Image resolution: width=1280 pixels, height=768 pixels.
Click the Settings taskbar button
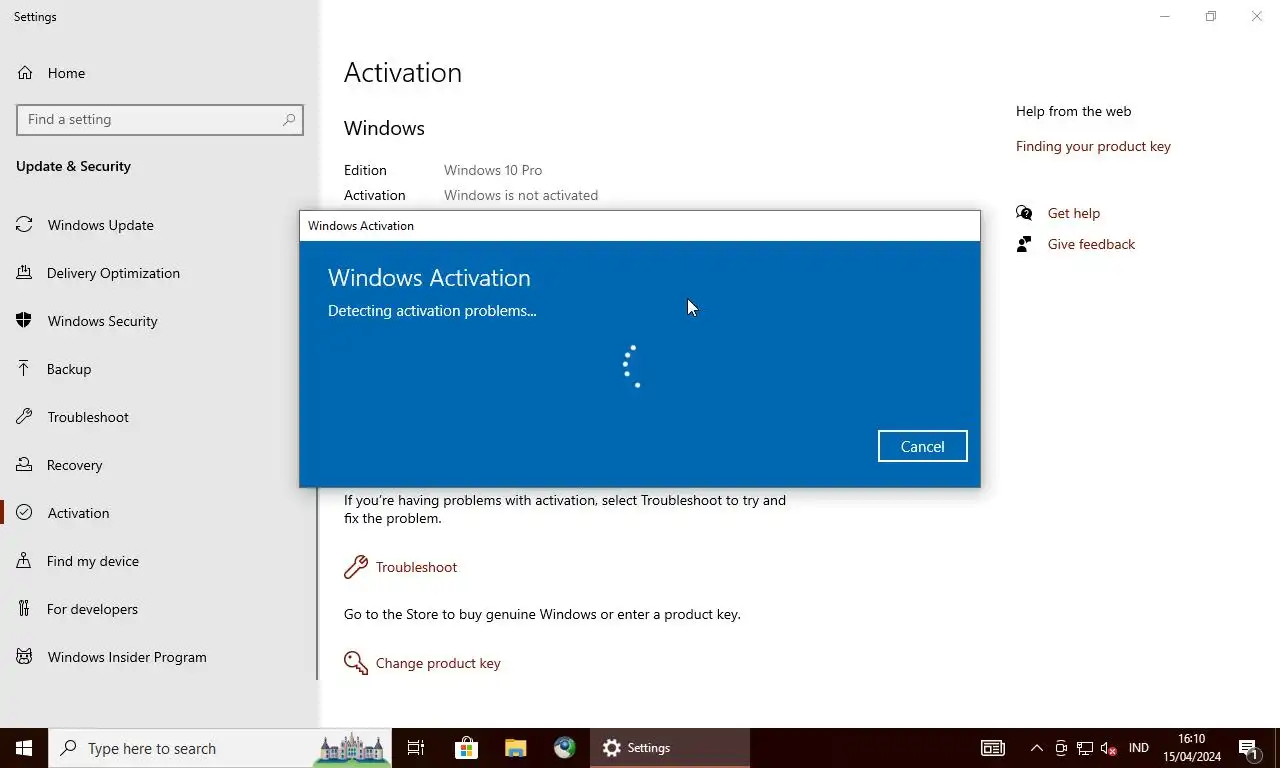coord(670,748)
